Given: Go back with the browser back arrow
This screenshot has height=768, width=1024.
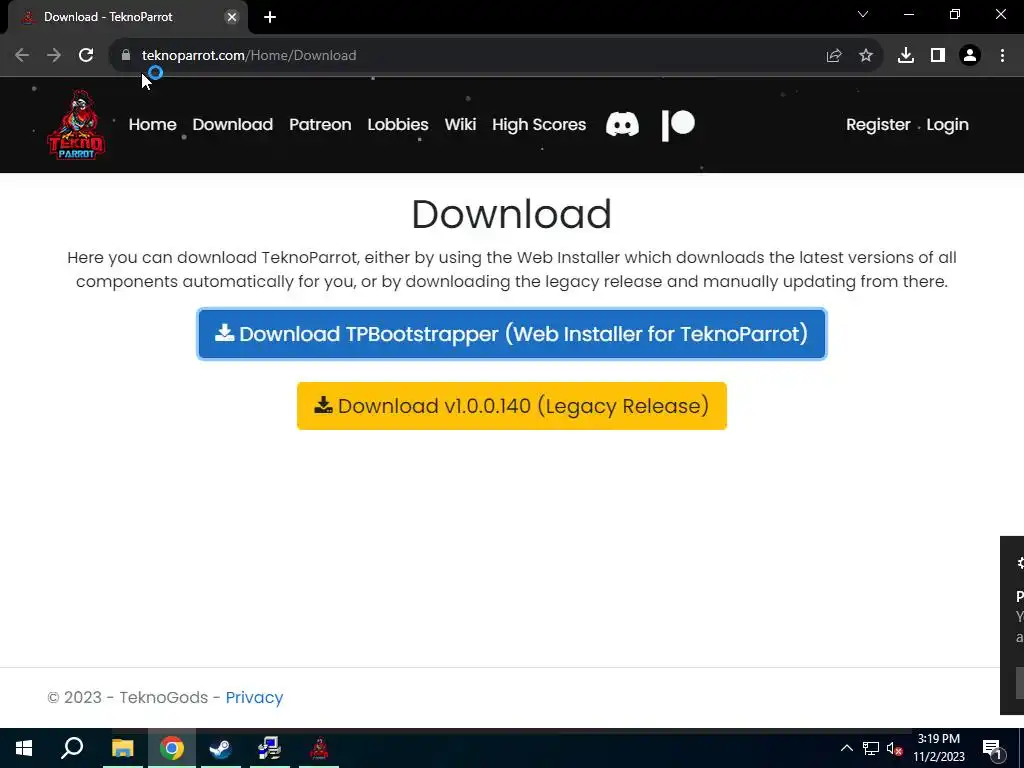Looking at the screenshot, I should [x=22, y=56].
